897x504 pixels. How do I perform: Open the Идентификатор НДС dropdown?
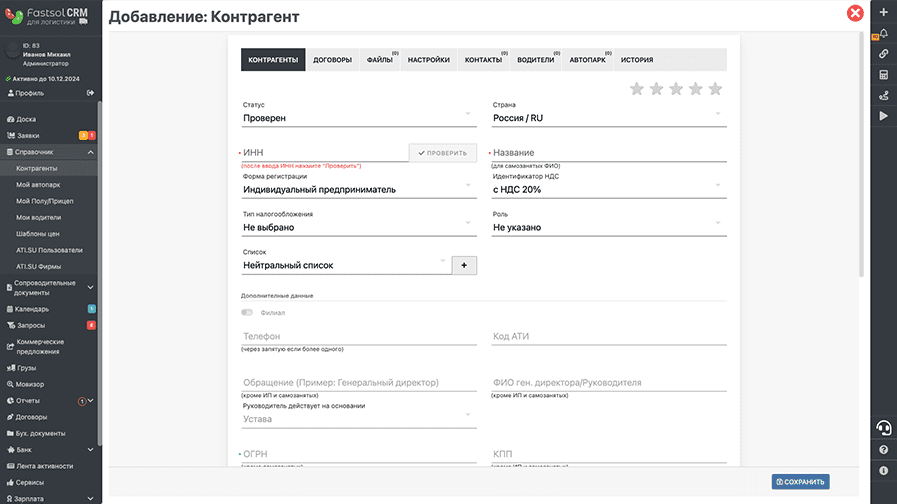[x=609, y=189]
